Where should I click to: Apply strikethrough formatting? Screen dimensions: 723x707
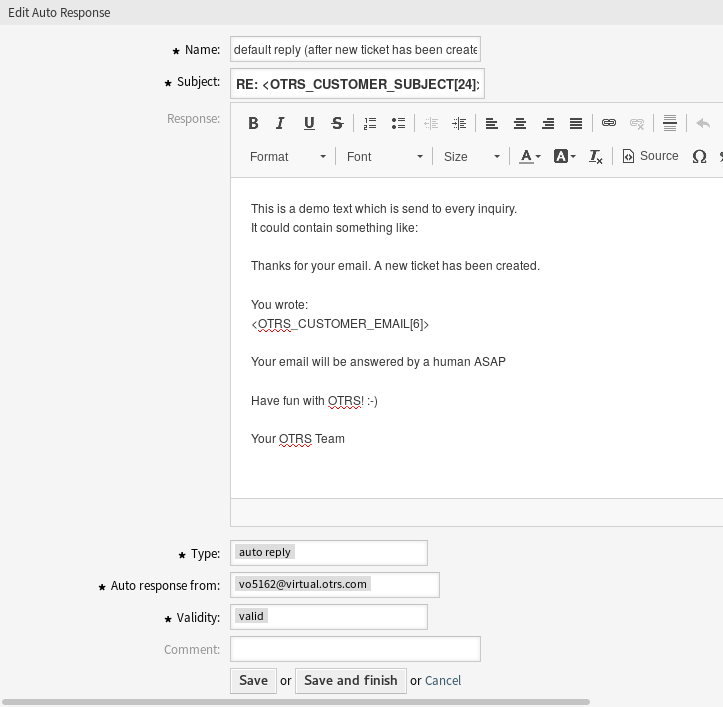coord(337,123)
